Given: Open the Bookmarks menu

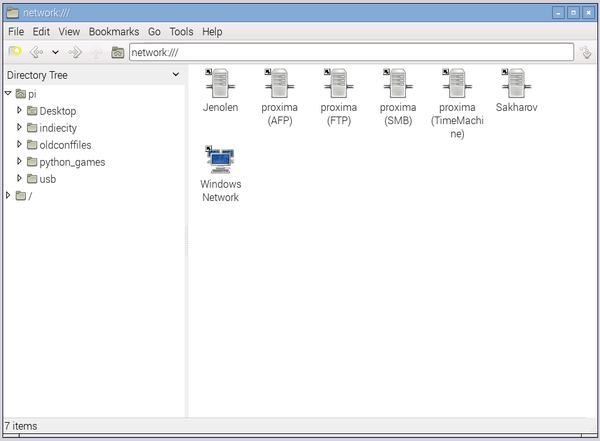Looking at the screenshot, I should point(113,32).
